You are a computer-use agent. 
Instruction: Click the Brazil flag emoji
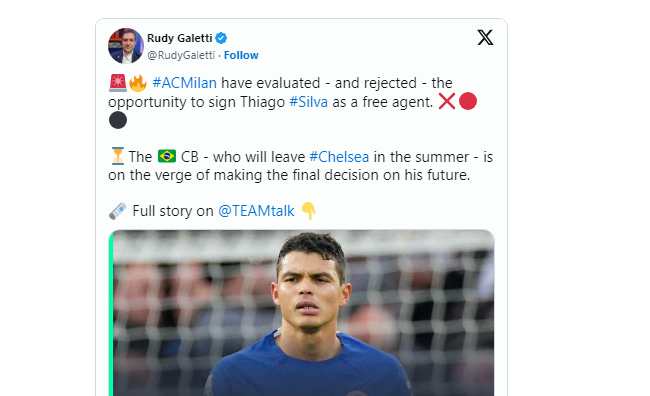pos(167,156)
